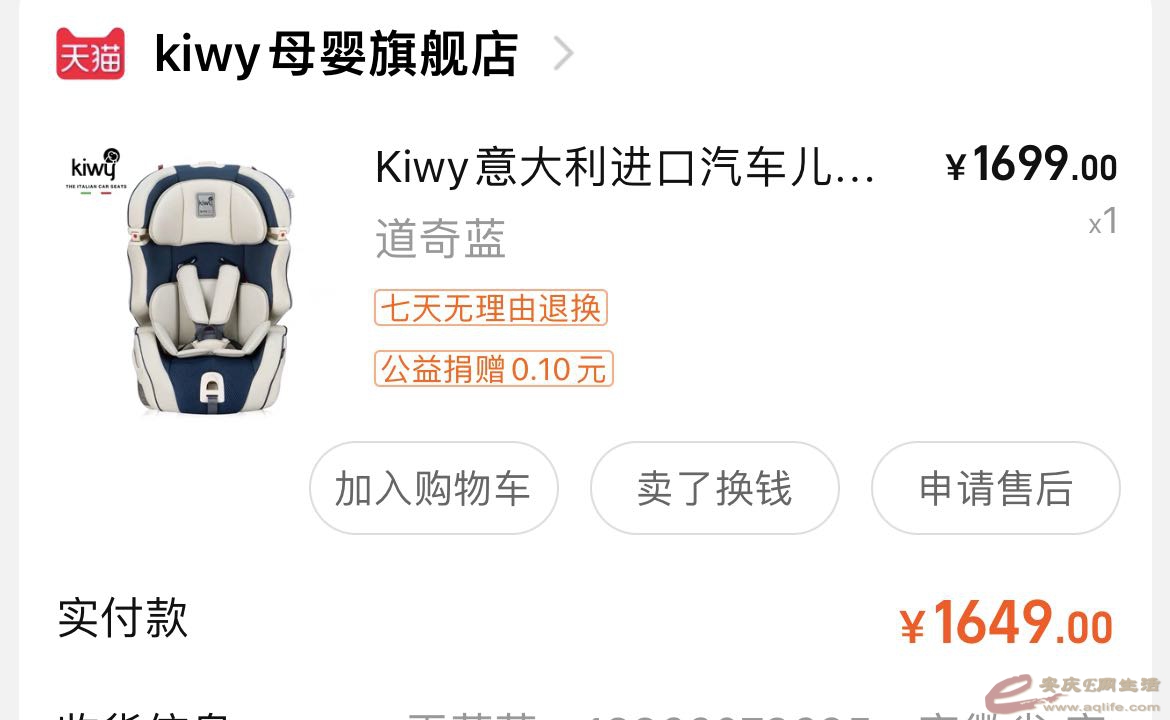This screenshot has height=720, width=1170.
Task: Click the x1 quantity indicator
Action: [1103, 222]
